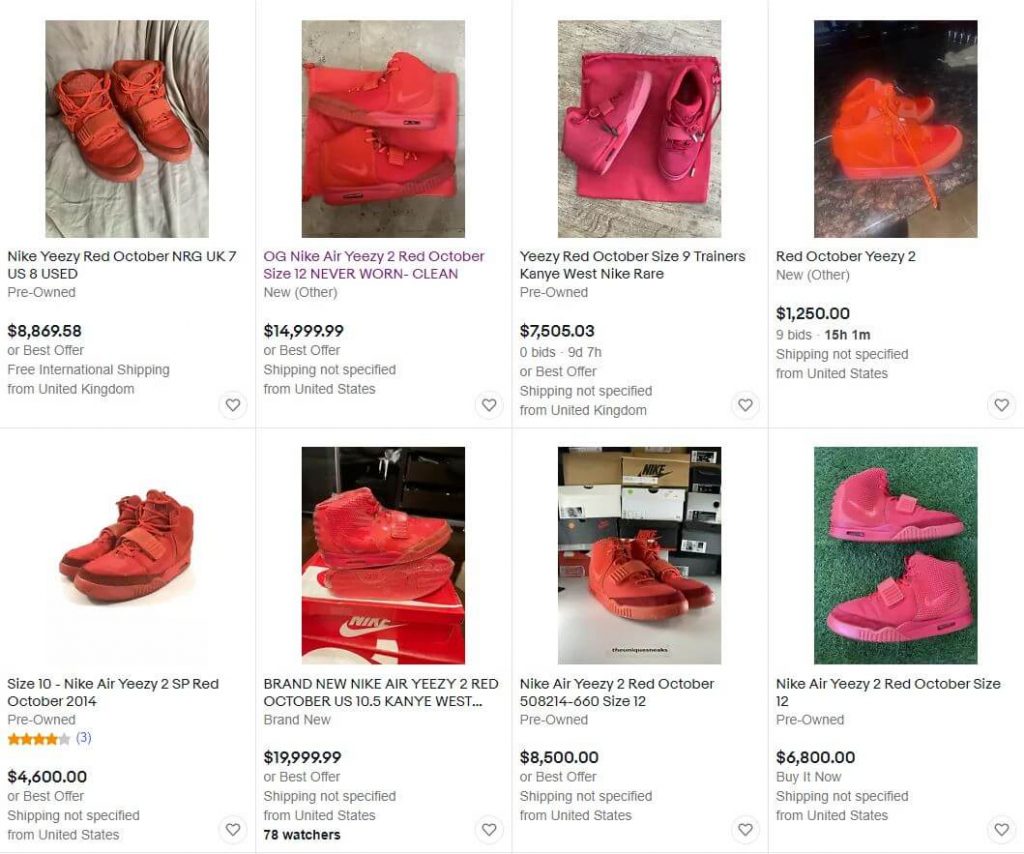Open 'Nike Yeezy Red October NRG UK 7' title link

[122, 265]
